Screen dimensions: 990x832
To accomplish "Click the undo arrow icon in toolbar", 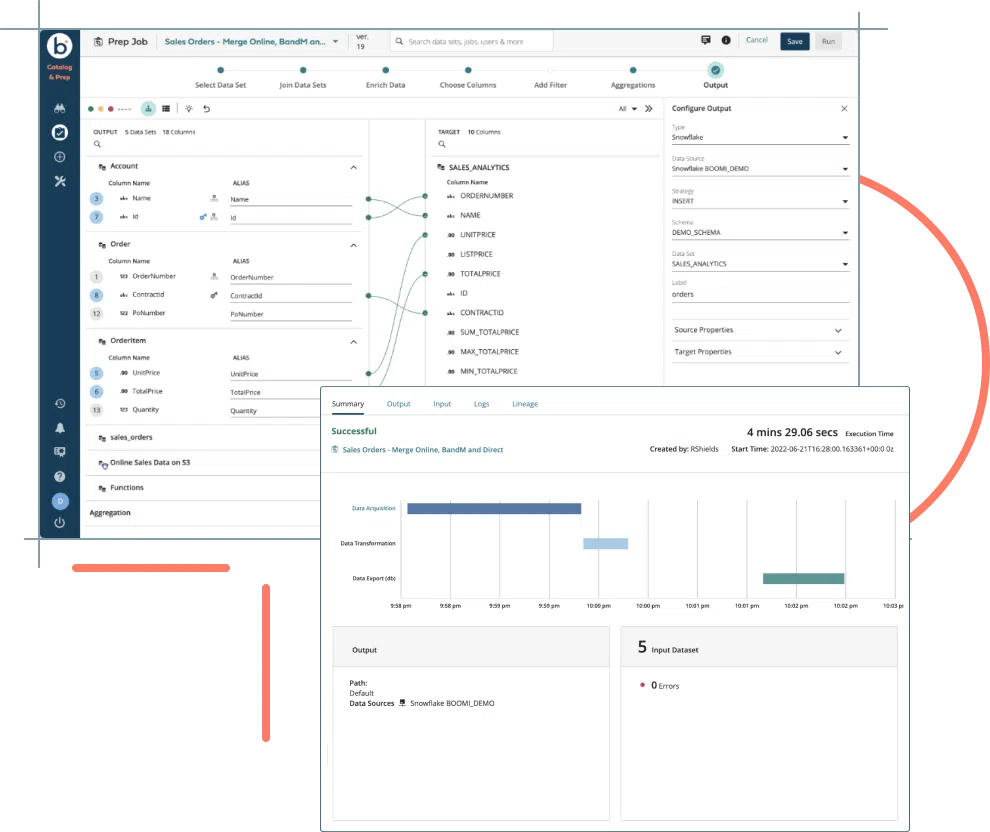I will (x=206, y=109).
